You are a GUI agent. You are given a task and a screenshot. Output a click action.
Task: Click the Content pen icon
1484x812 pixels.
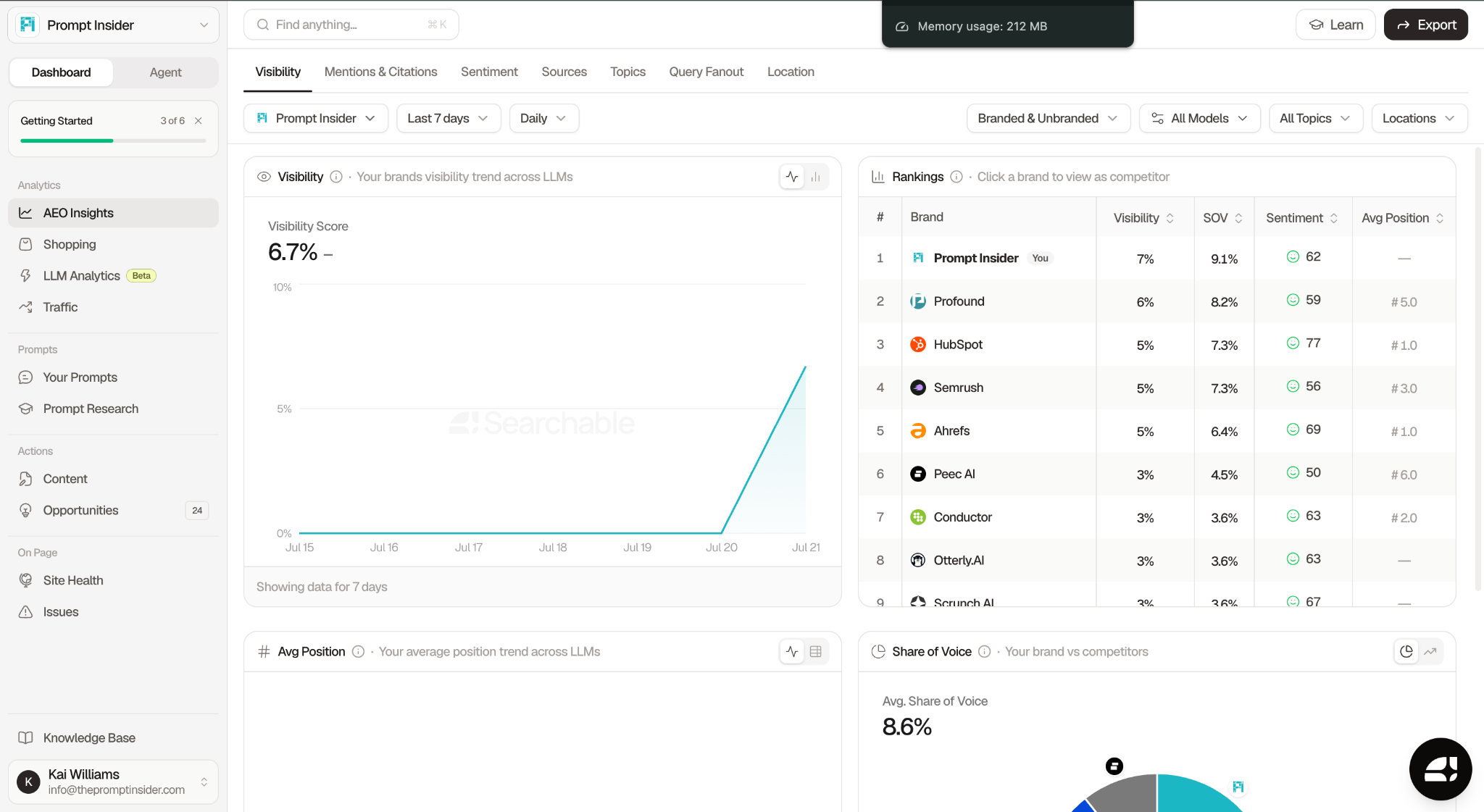coord(25,479)
